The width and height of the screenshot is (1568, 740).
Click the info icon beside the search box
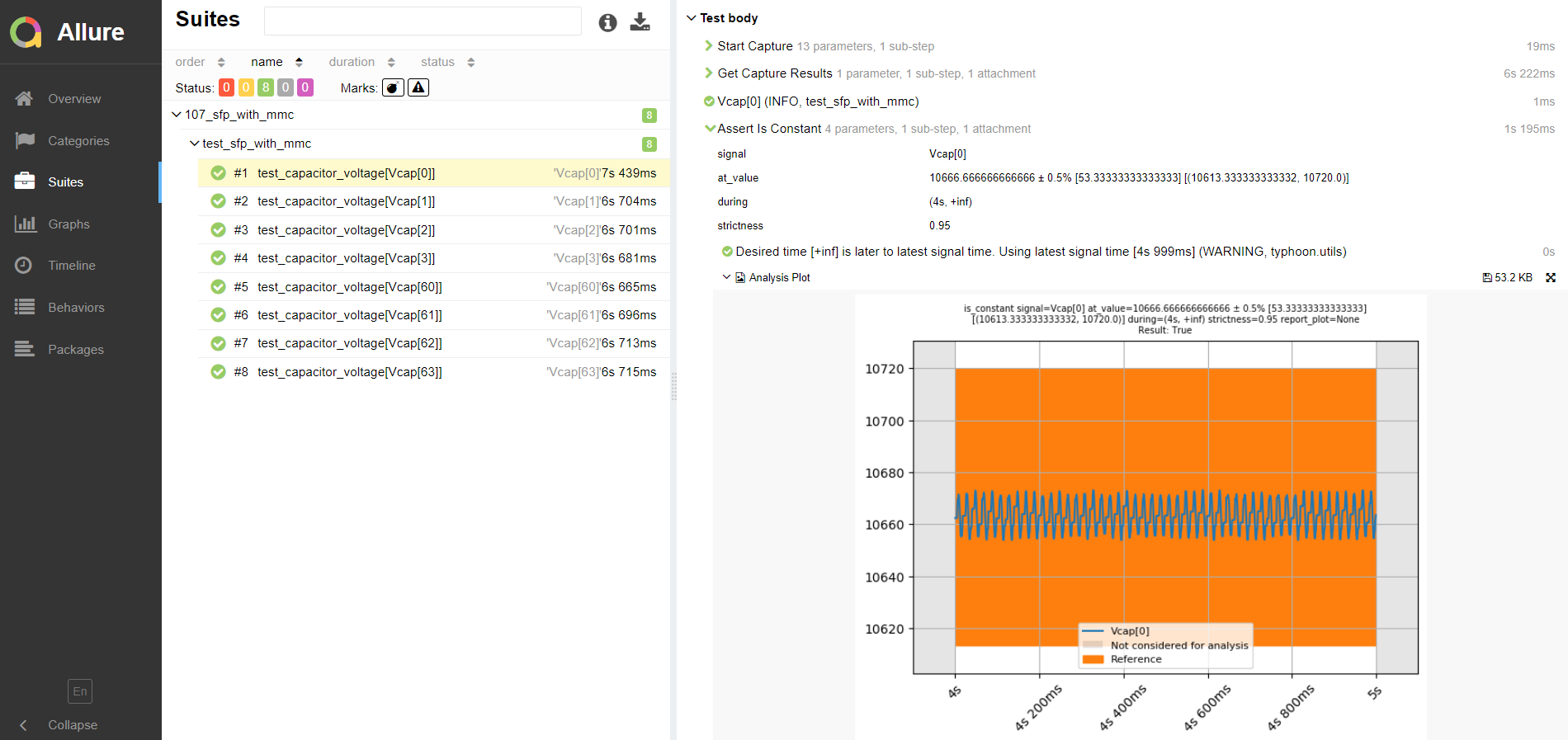607,23
